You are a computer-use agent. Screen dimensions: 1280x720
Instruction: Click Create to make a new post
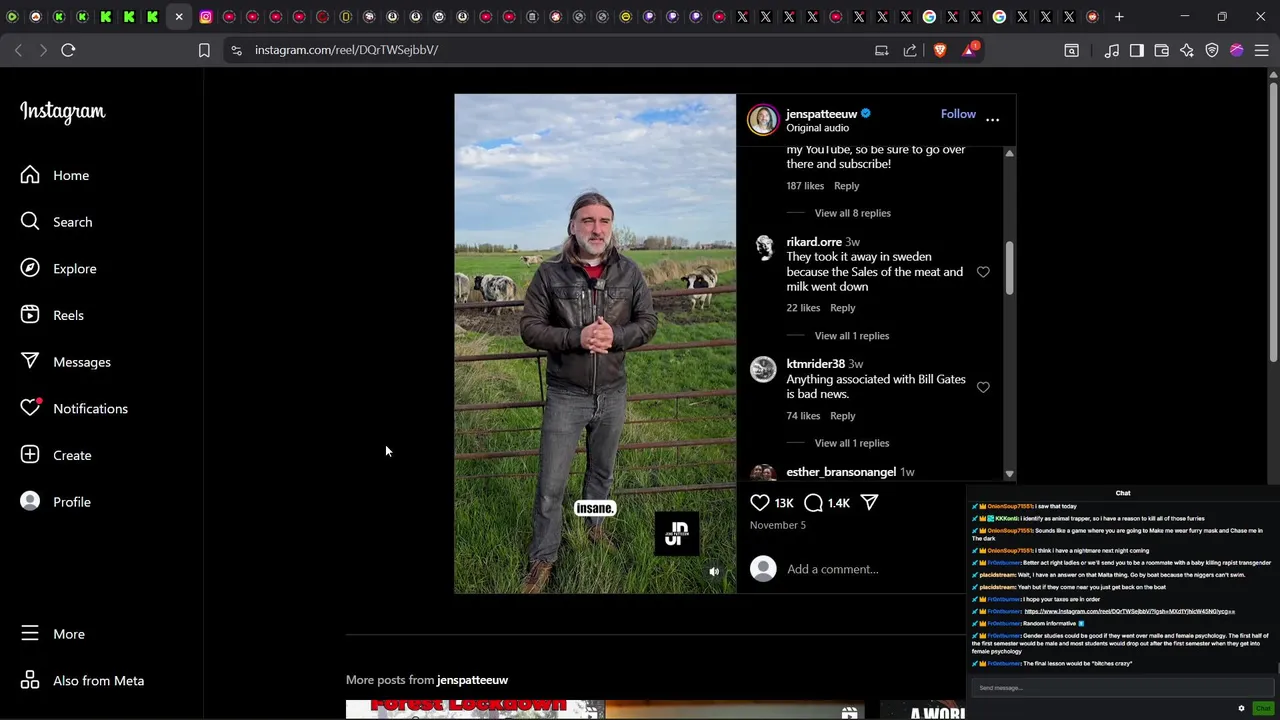pyautogui.click(x=56, y=455)
